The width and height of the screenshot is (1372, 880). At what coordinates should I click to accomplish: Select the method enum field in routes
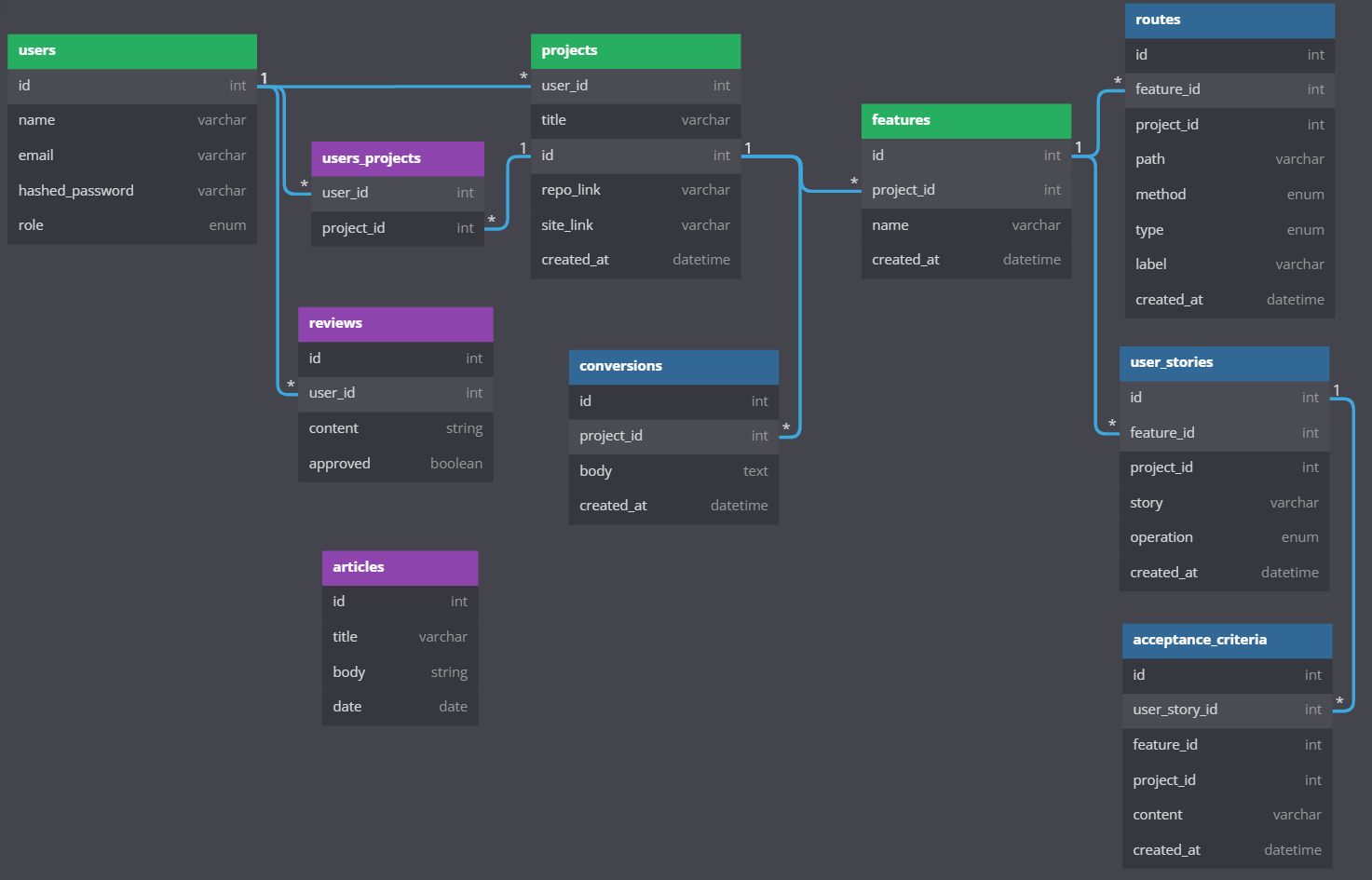click(1228, 194)
